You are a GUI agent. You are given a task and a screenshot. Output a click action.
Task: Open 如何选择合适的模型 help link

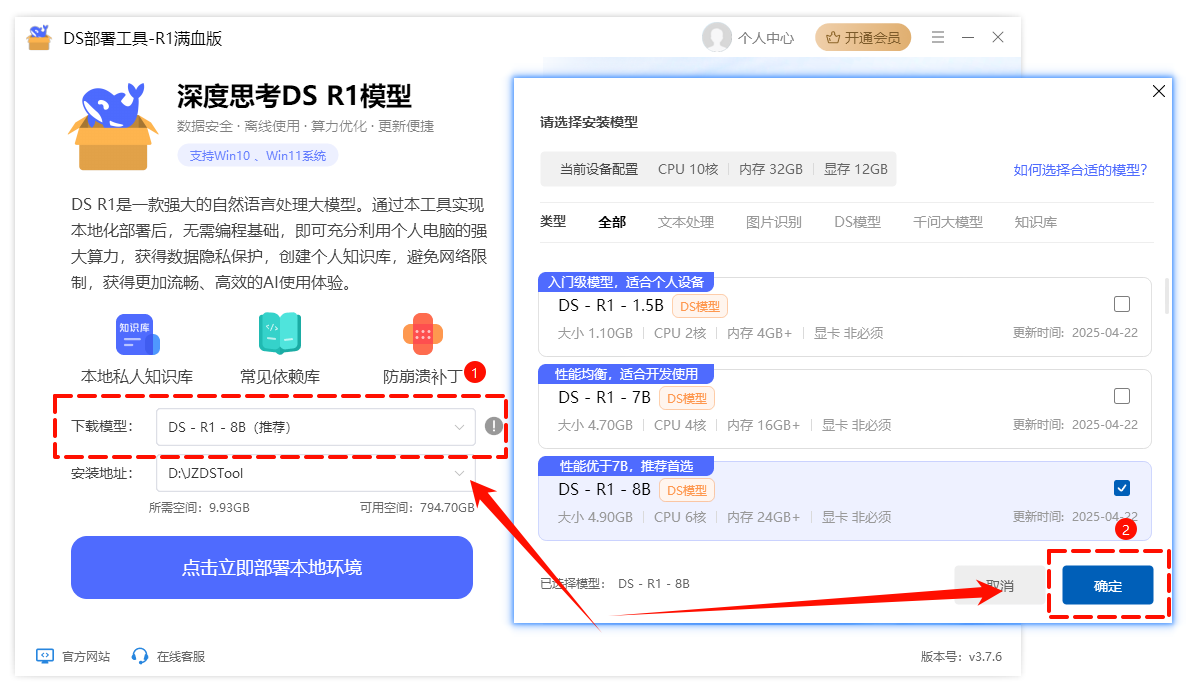click(1081, 170)
